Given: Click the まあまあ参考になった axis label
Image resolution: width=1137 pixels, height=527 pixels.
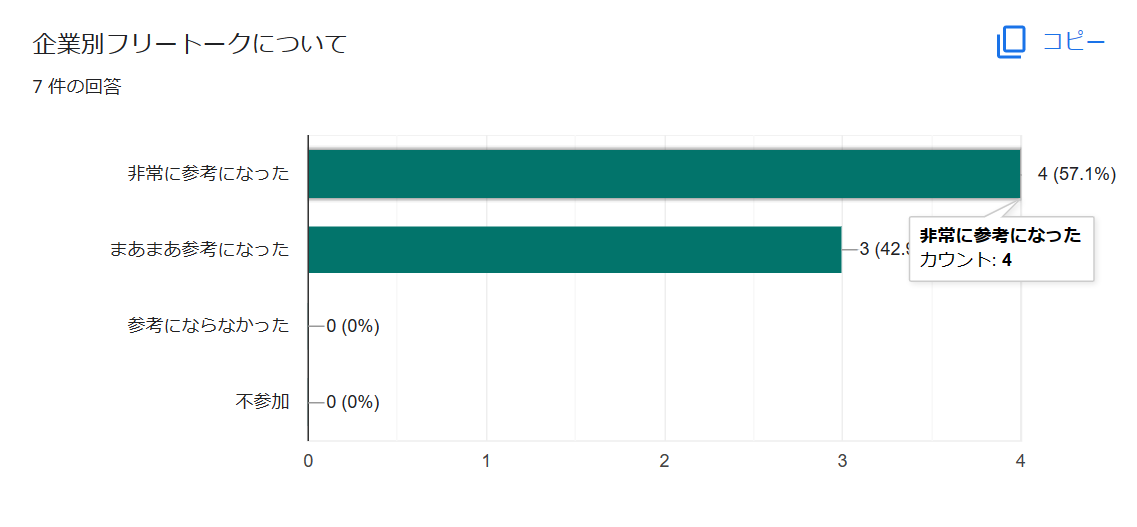Looking at the screenshot, I should click(199, 249).
